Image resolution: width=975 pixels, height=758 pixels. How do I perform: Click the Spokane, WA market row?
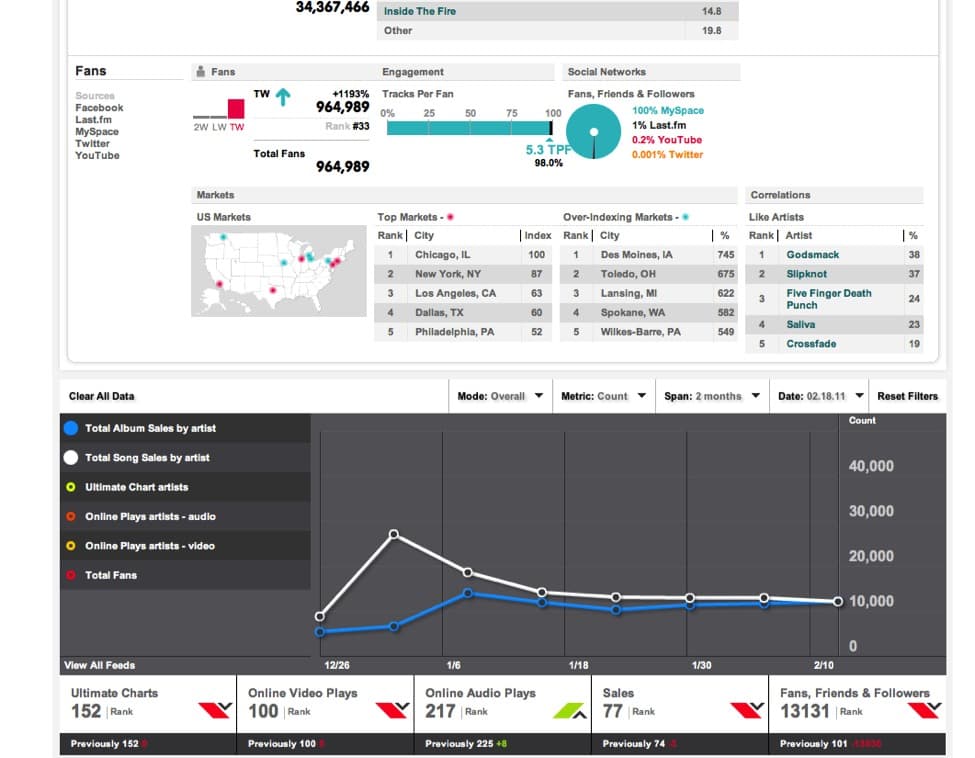click(x=649, y=312)
